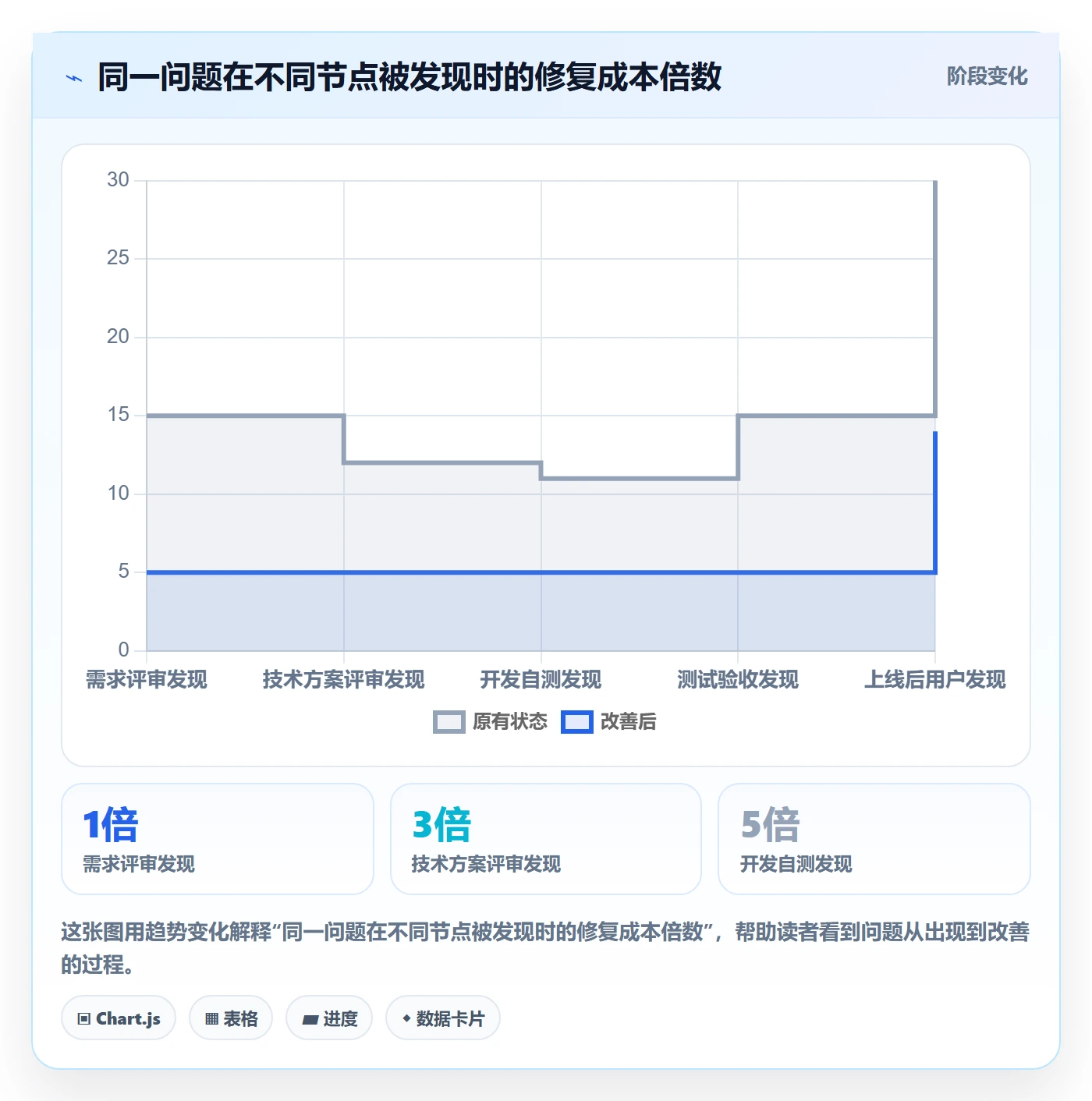This screenshot has width=1092, height=1101.
Task: Toggle the 改善后 legend swatch
Action: click(x=577, y=722)
